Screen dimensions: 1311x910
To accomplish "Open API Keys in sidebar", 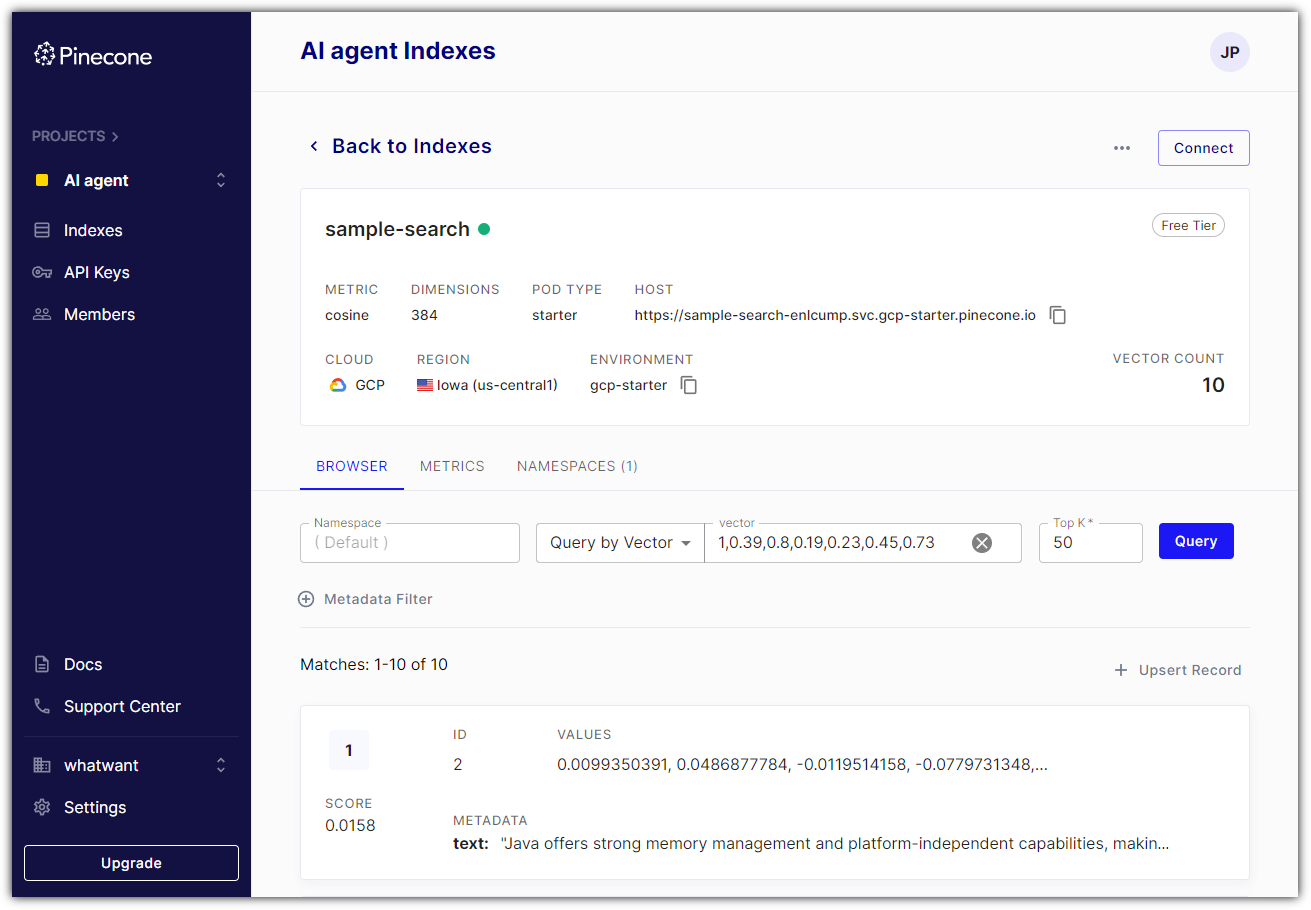I will pos(96,272).
